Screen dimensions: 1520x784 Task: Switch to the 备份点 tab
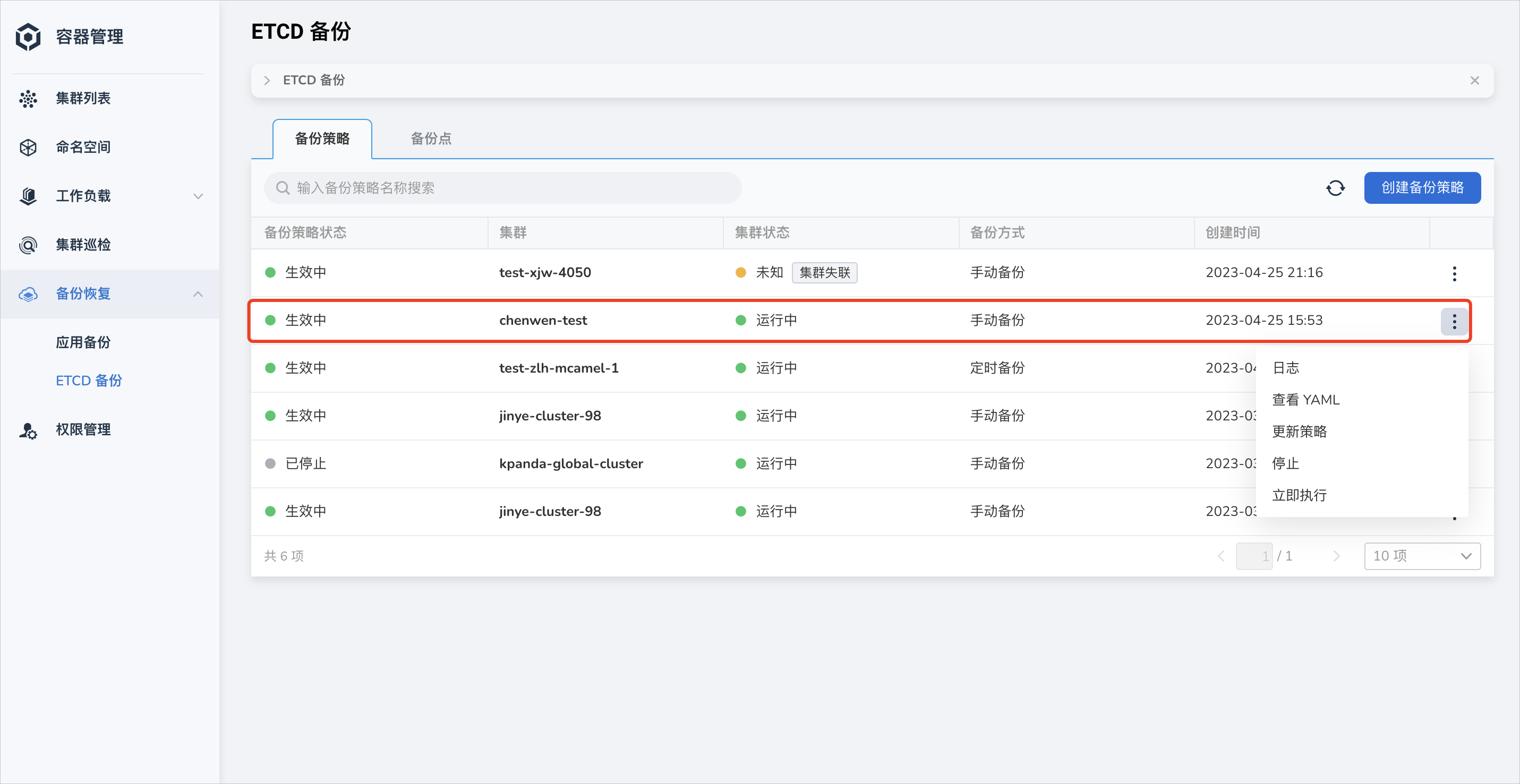pos(431,139)
